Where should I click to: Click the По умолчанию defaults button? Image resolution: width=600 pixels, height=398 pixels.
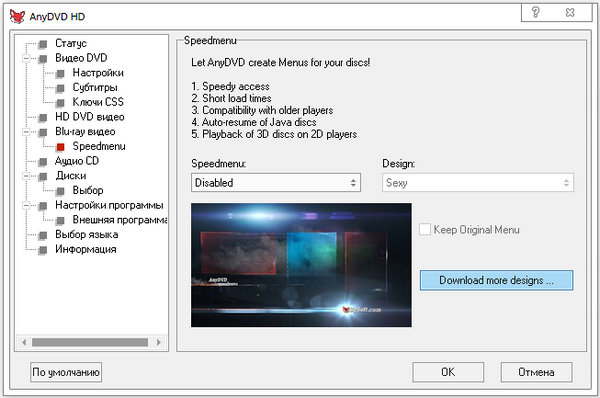(x=66, y=372)
